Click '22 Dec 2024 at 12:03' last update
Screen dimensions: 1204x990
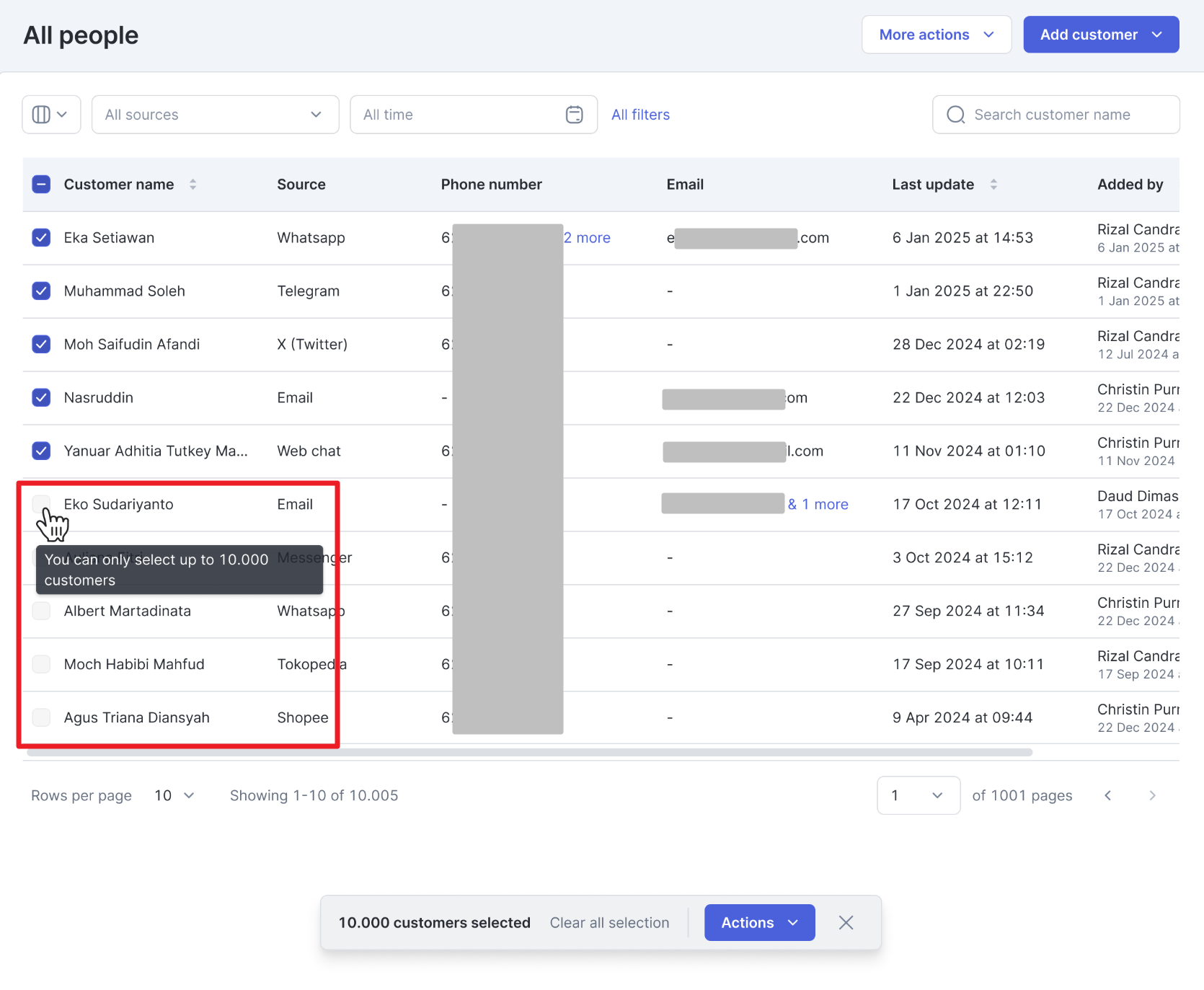[x=969, y=398]
